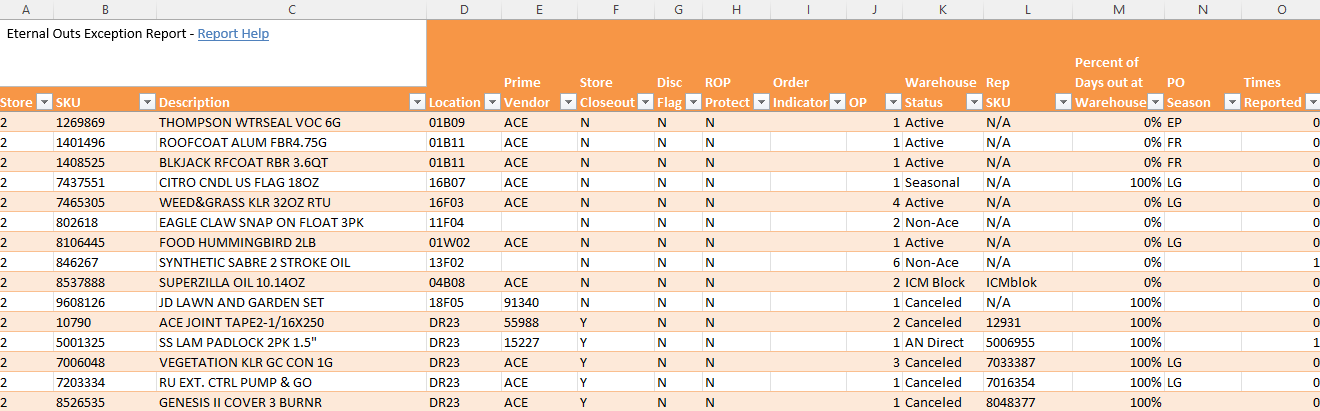Open the Store Closeout filter dropdown
This screenshot has height=411, width=1320.
644,102
